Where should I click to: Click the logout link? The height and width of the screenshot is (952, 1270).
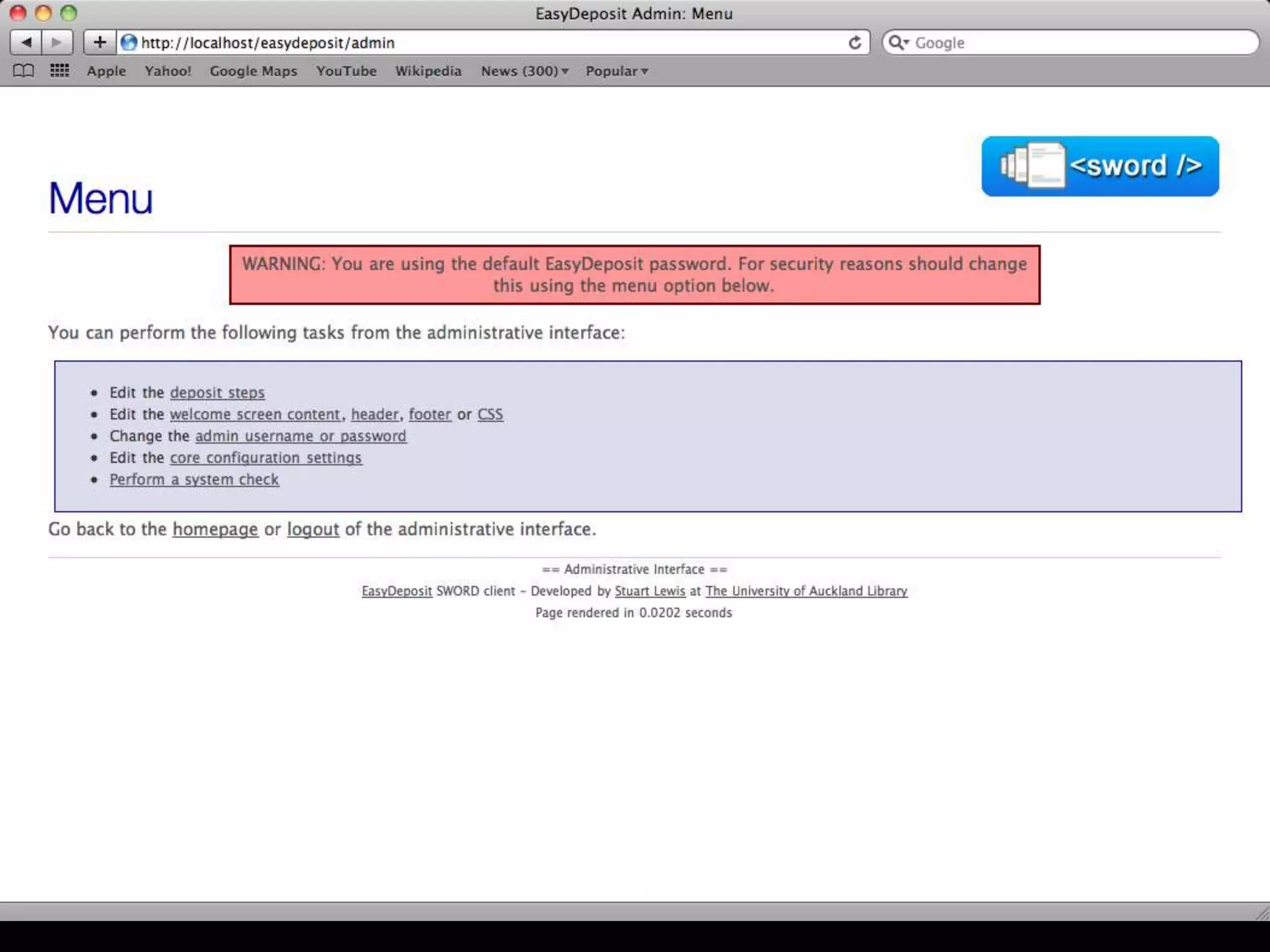click(313, 529)
